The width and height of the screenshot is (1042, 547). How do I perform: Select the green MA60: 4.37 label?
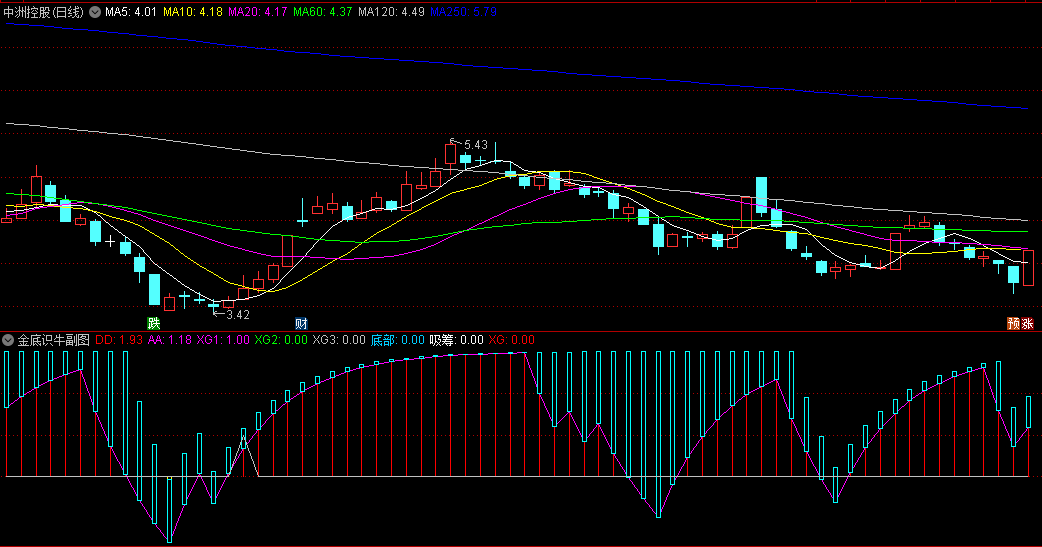tap(323, 12)
